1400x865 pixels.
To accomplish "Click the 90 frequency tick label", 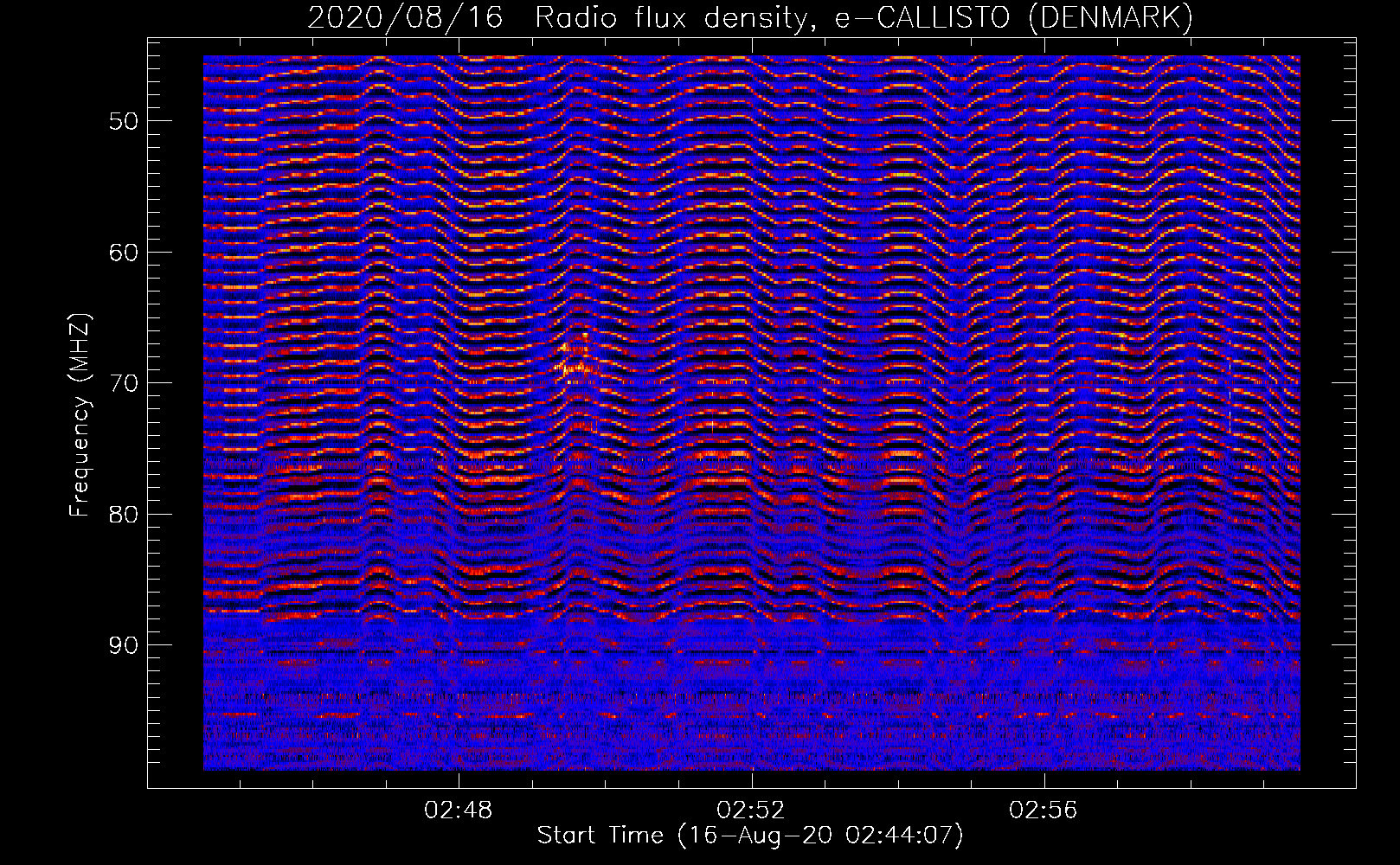I will pyautogui.click(x=123, y=645).
